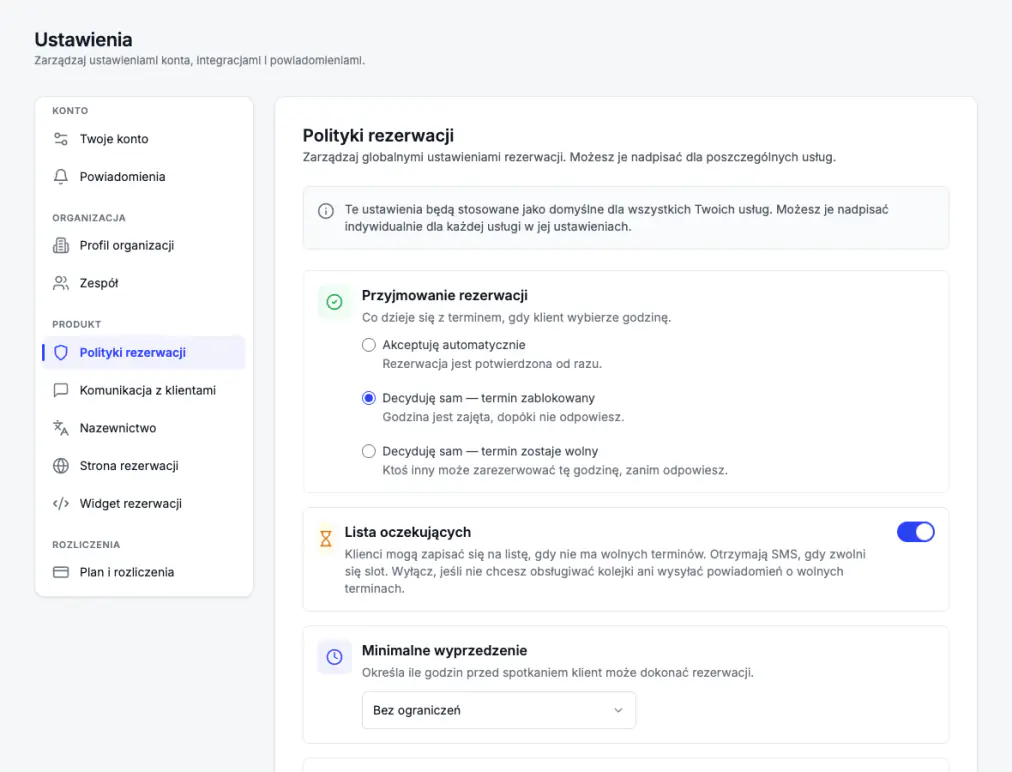Open the Bez ograniczeń dropdown
This screenshot has width=1012, height=772.
pyautogui.click(x=499, y=710)
